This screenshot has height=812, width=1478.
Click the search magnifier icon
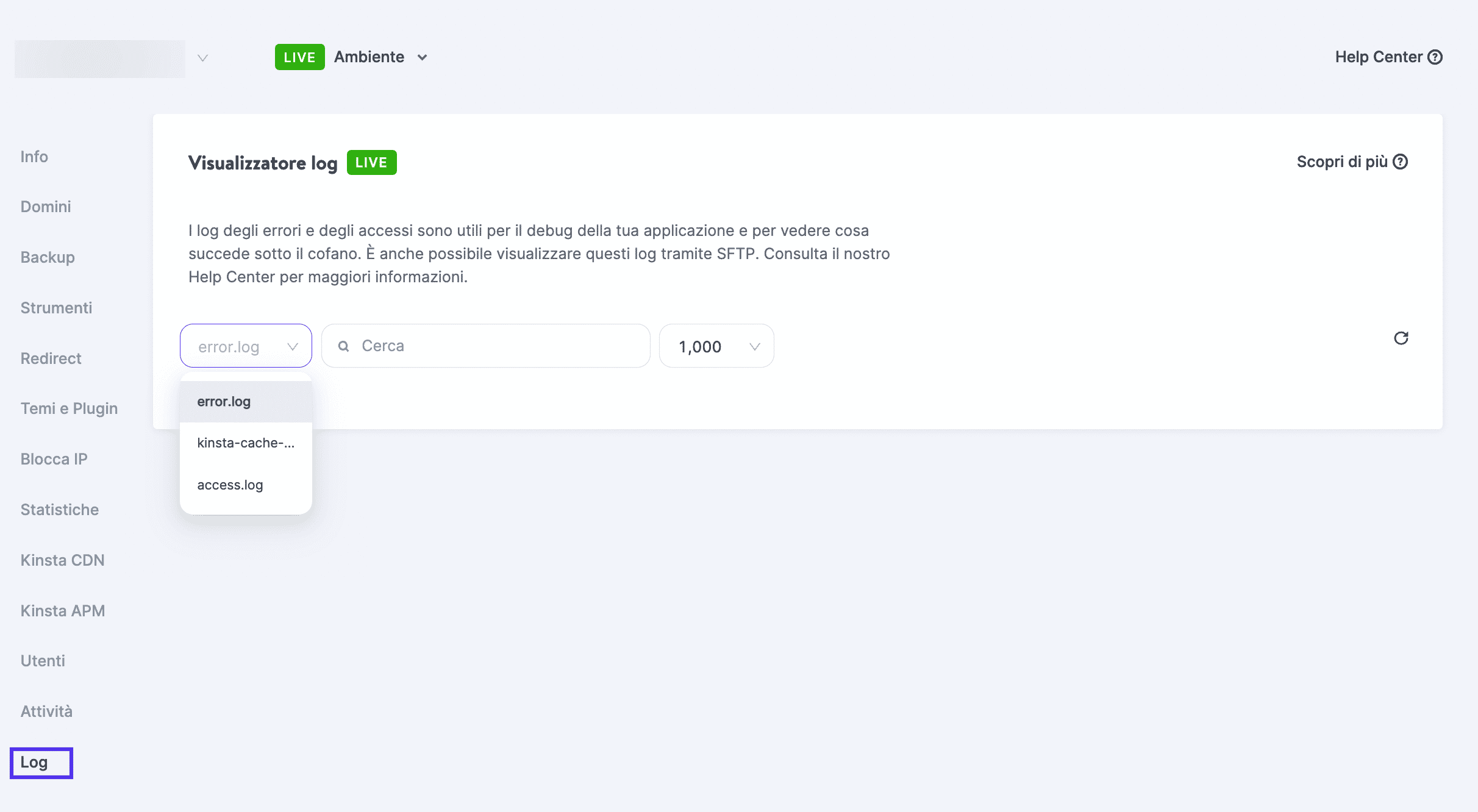pos(344,346)
